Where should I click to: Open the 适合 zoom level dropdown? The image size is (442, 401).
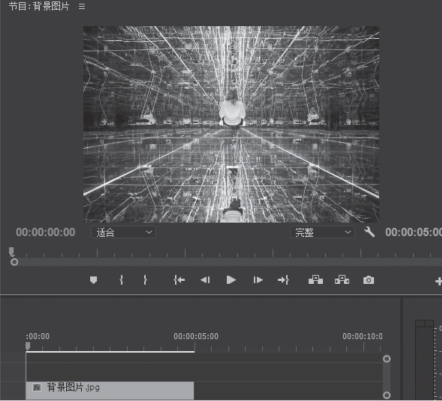pyautogui.click(x=124, y=232)
